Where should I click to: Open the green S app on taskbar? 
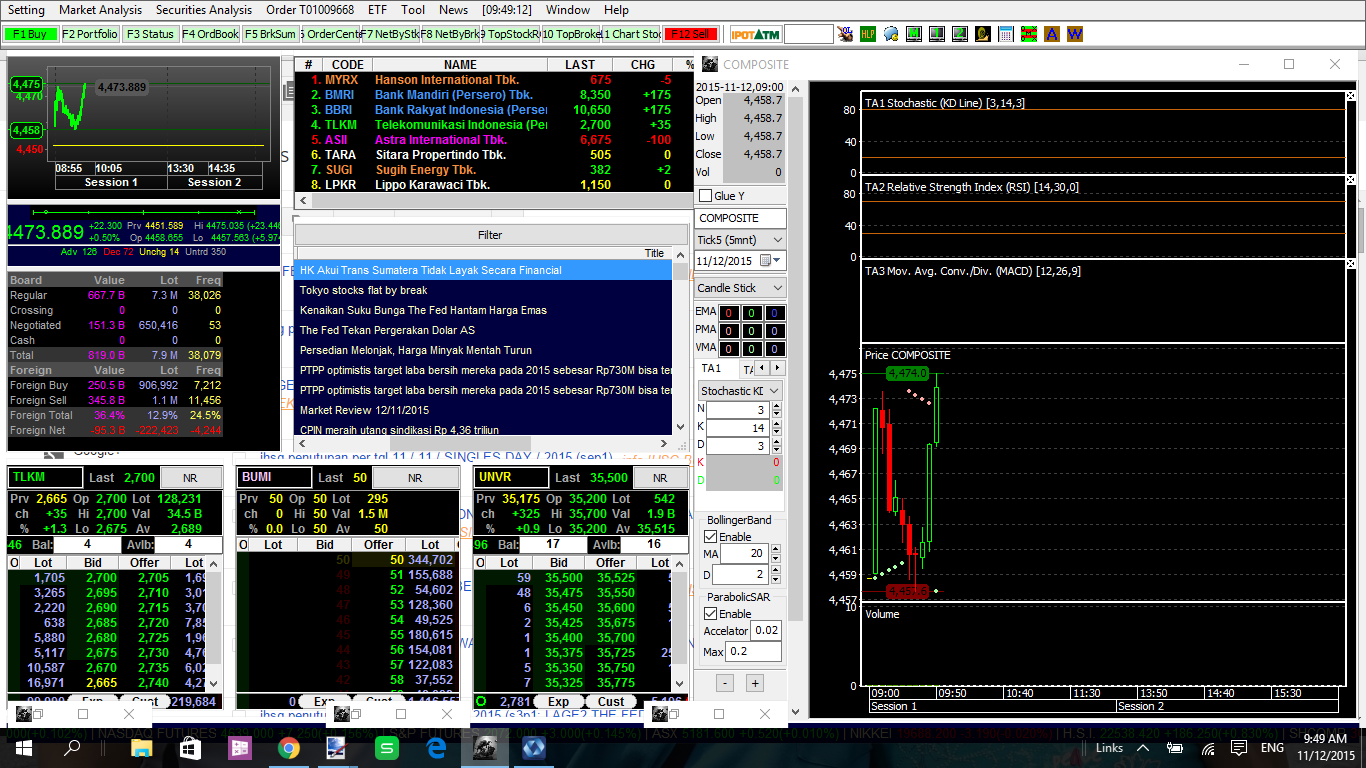[x=387, y=748]
